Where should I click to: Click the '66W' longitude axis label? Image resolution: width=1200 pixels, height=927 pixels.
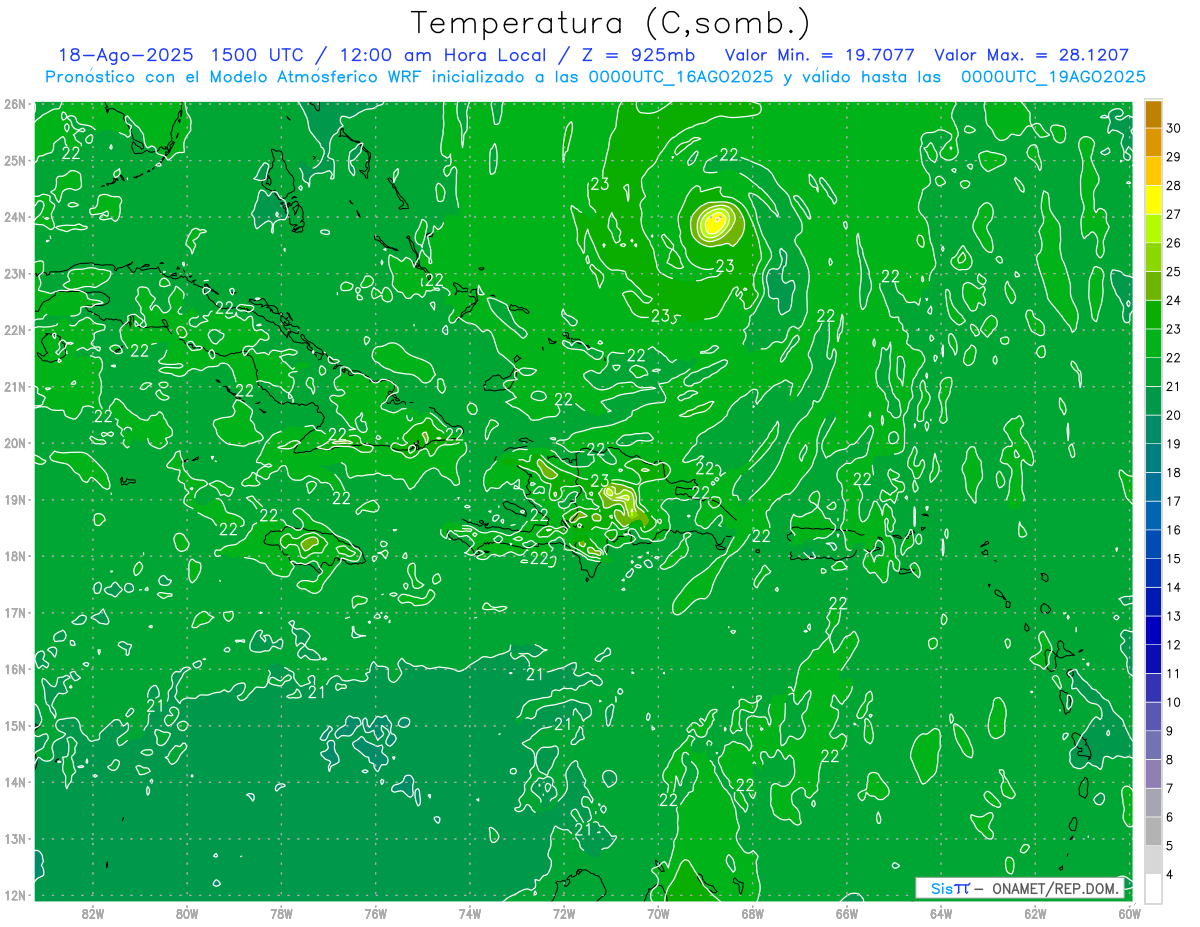pyautogui.click(x=847, y=913)
